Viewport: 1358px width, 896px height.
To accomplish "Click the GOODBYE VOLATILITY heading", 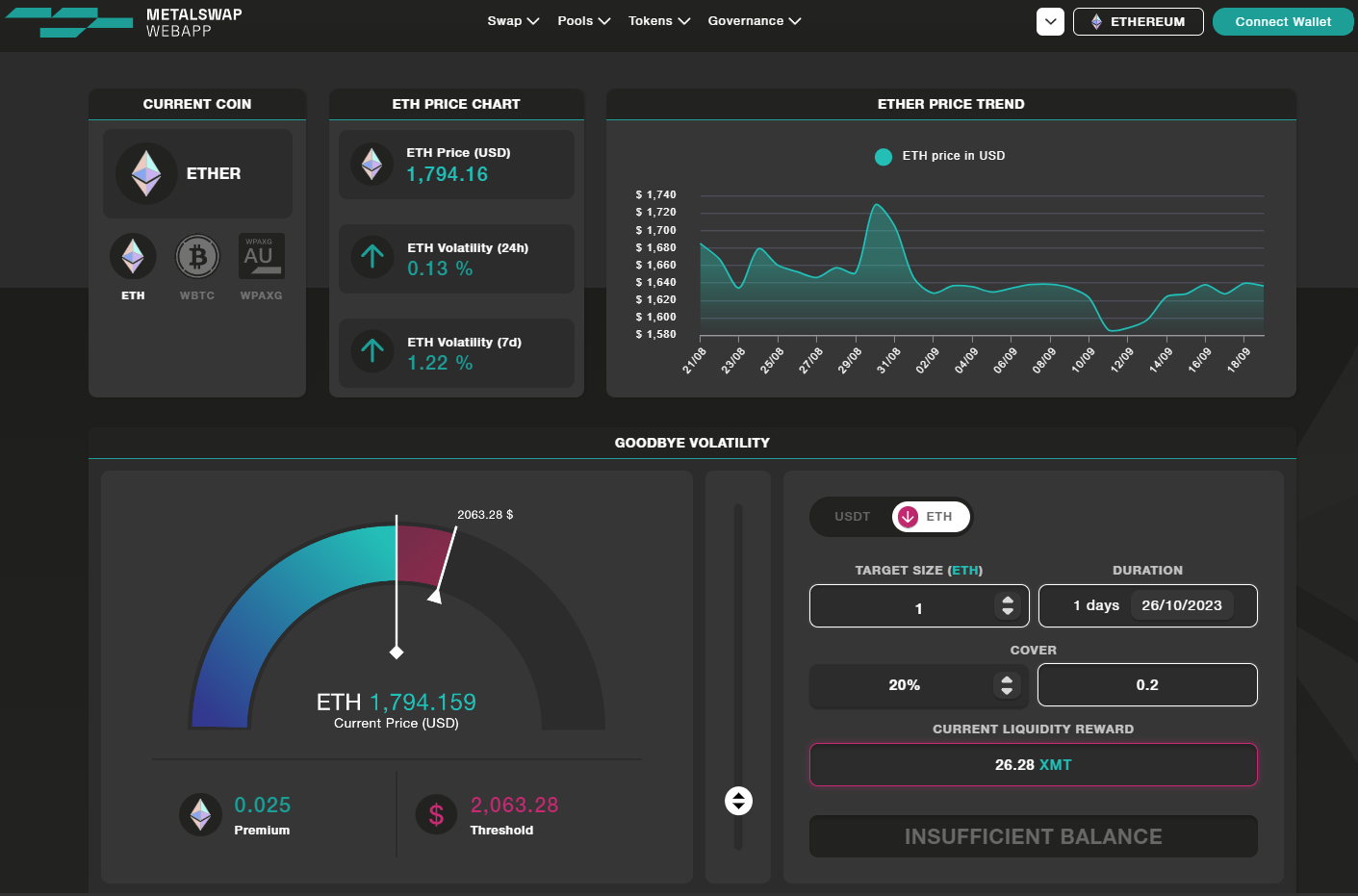I will pyautogui.click(x=692, y=443).
